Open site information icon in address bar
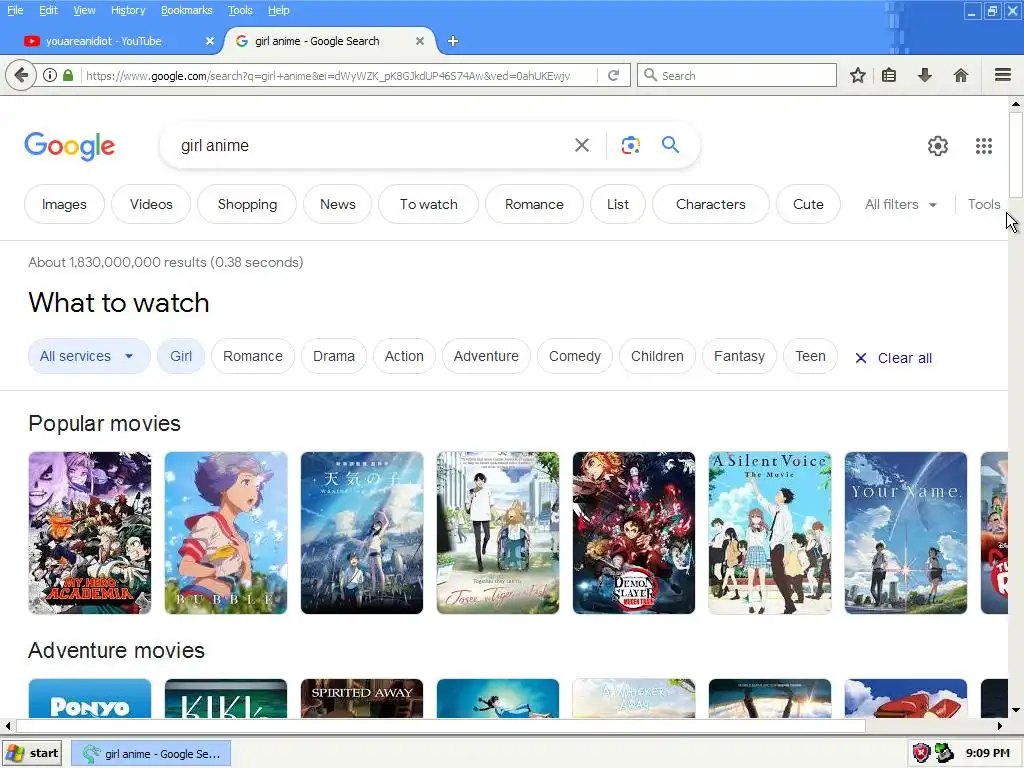Screen dimensions: 1024x768 click(50, 75)
